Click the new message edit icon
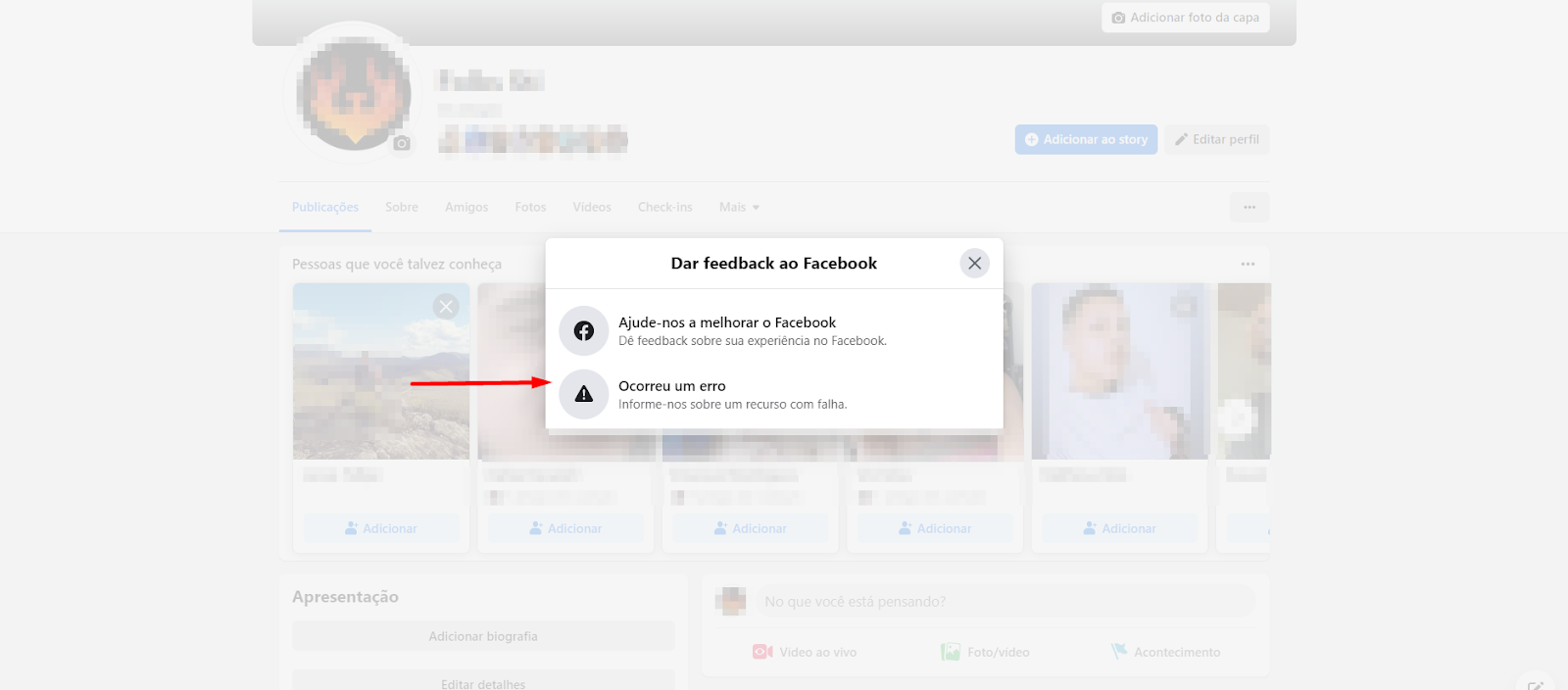The width and height of the screenshot is (1568, 690). (x=1536, y=684)
